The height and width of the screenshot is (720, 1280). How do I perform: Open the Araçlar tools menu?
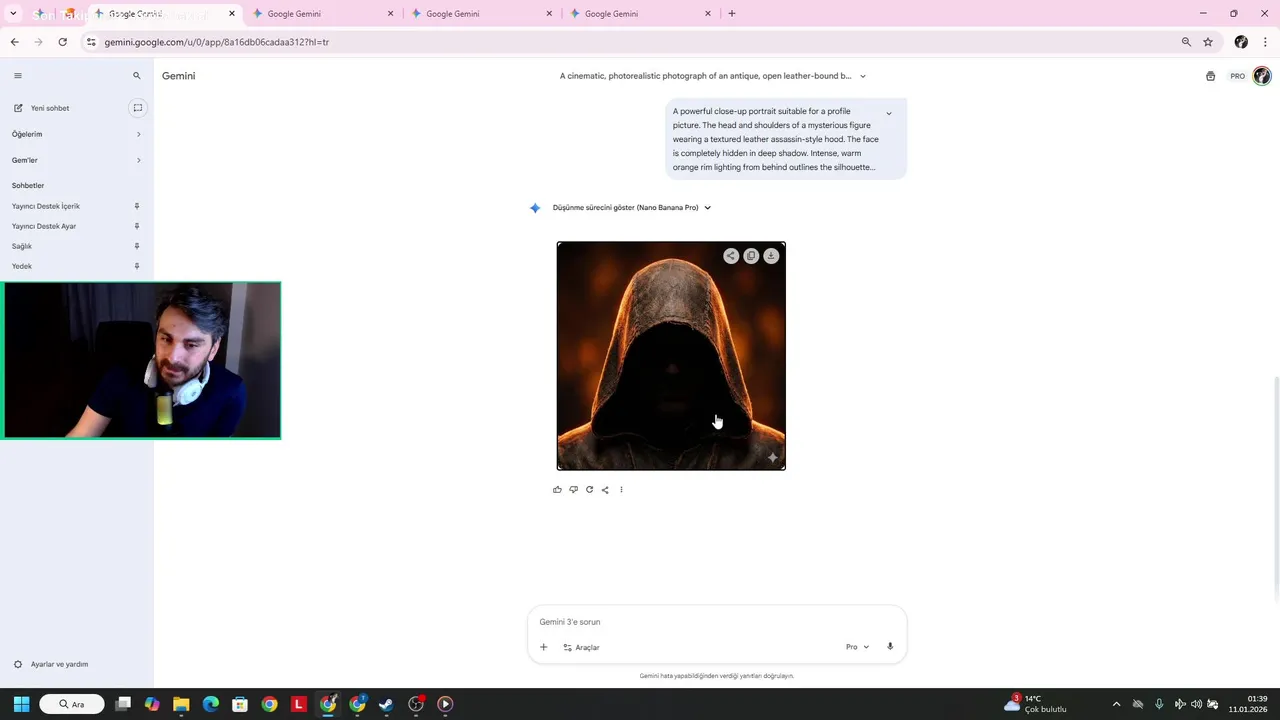coord(581,647)
